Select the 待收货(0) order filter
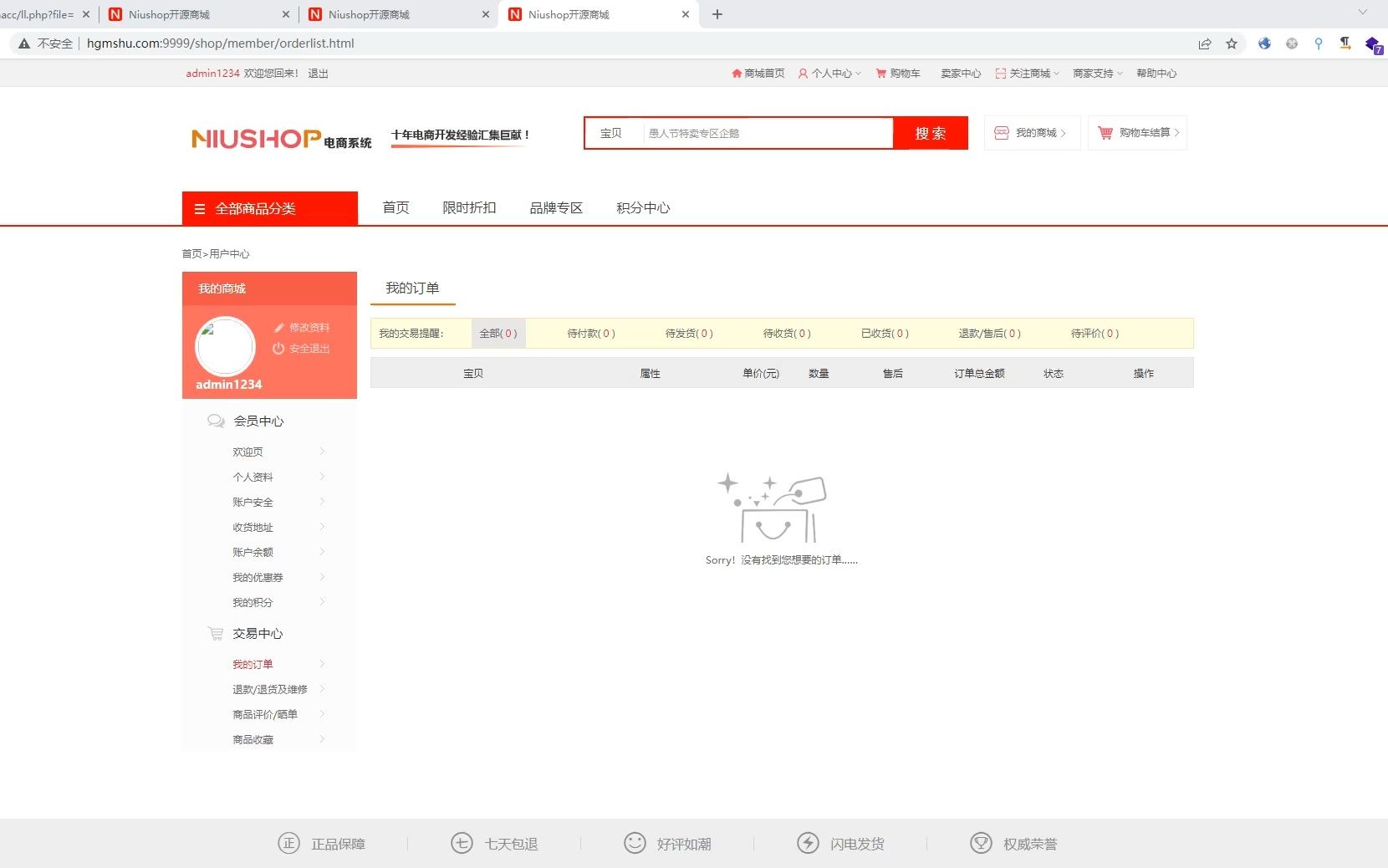Screen dimensions: 1388x868 click(x=787, y=333)
